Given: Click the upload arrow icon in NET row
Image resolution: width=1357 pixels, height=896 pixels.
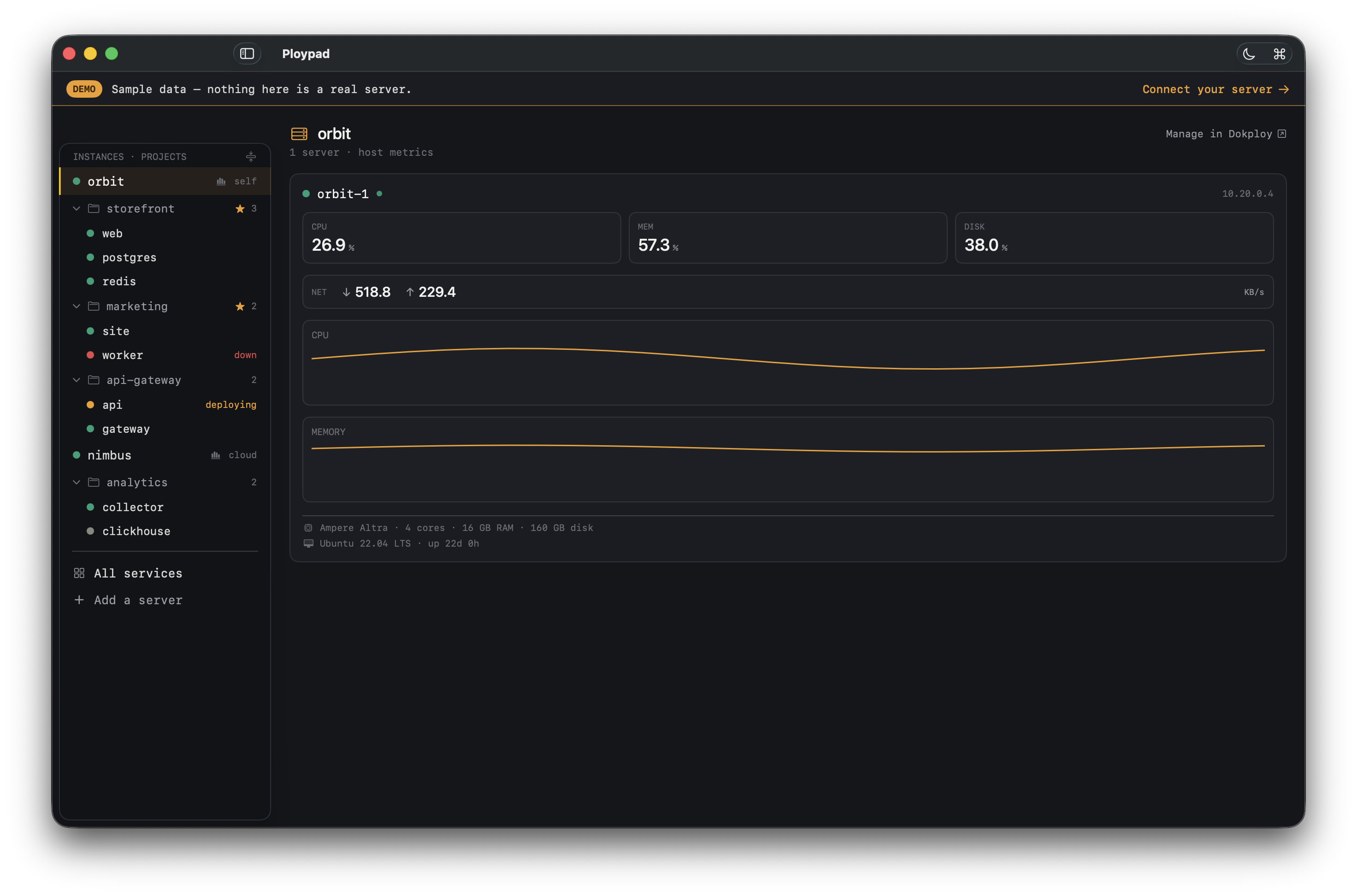Looking at the screenshot, I should pos(410,292).
